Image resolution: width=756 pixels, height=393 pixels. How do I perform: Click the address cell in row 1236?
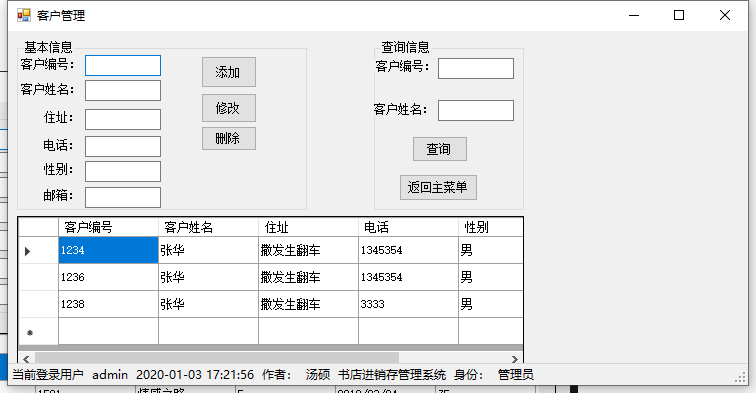[x=309, y=277]
